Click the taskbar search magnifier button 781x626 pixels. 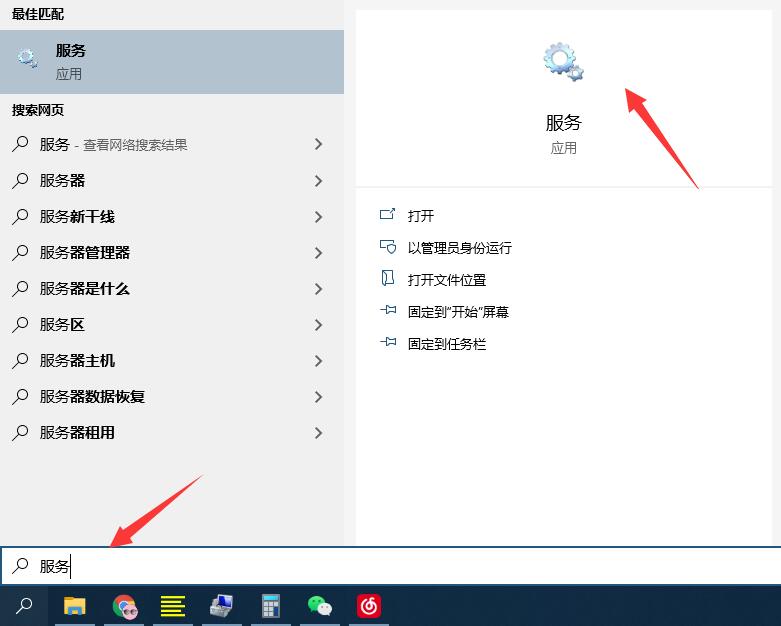tap(24, 606)
